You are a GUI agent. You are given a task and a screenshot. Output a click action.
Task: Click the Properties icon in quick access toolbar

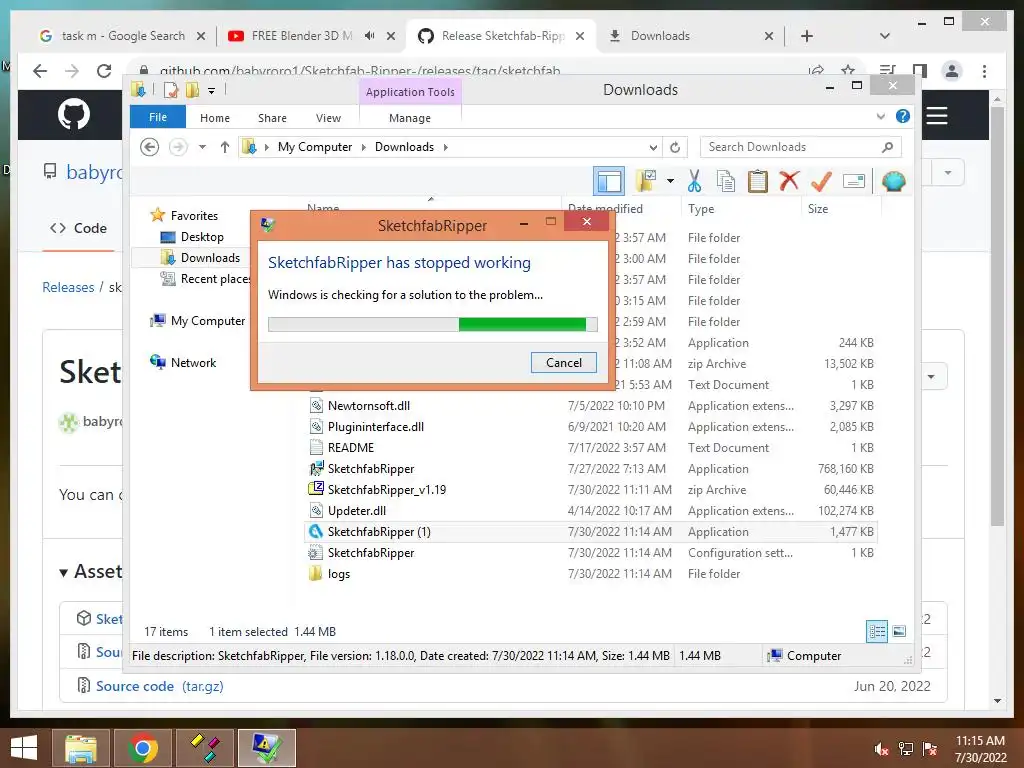(170, 90)
